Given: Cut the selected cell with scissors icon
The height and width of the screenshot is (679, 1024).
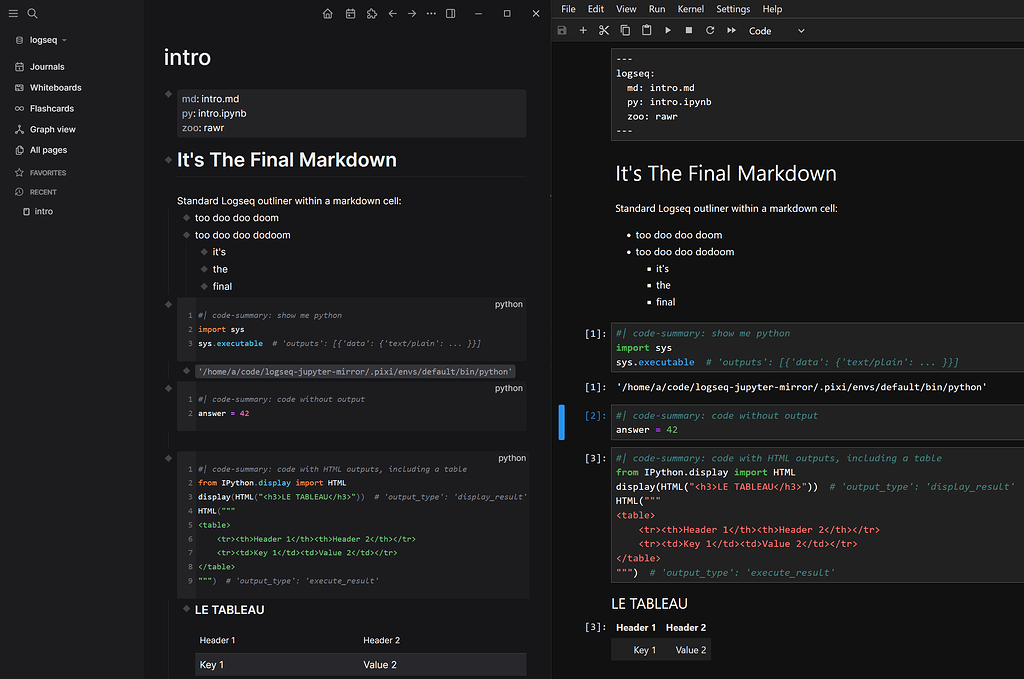Looking at the screenshot, I should (604, 31).
